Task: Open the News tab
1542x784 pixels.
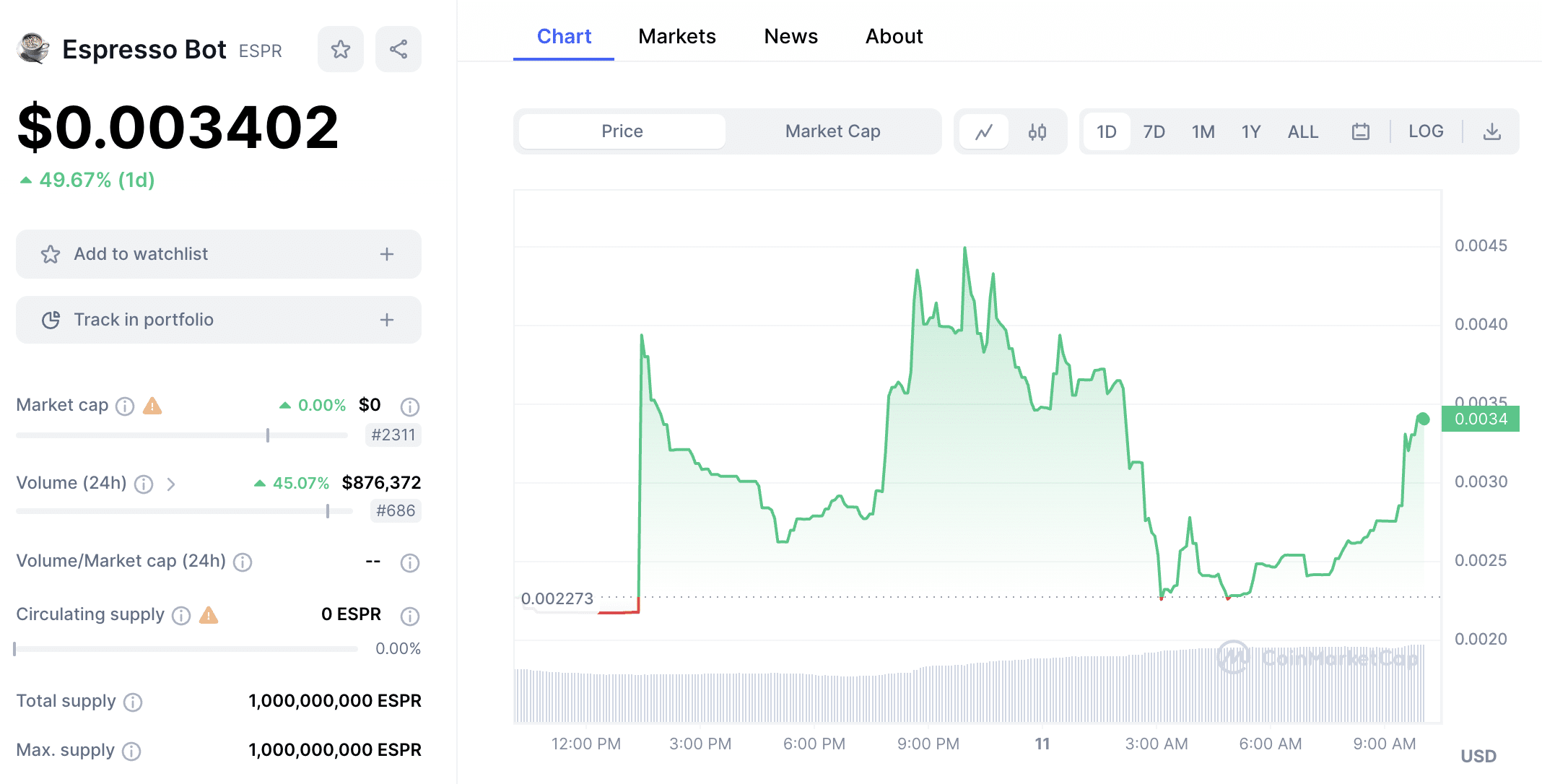Action: [x=791, y=36]
